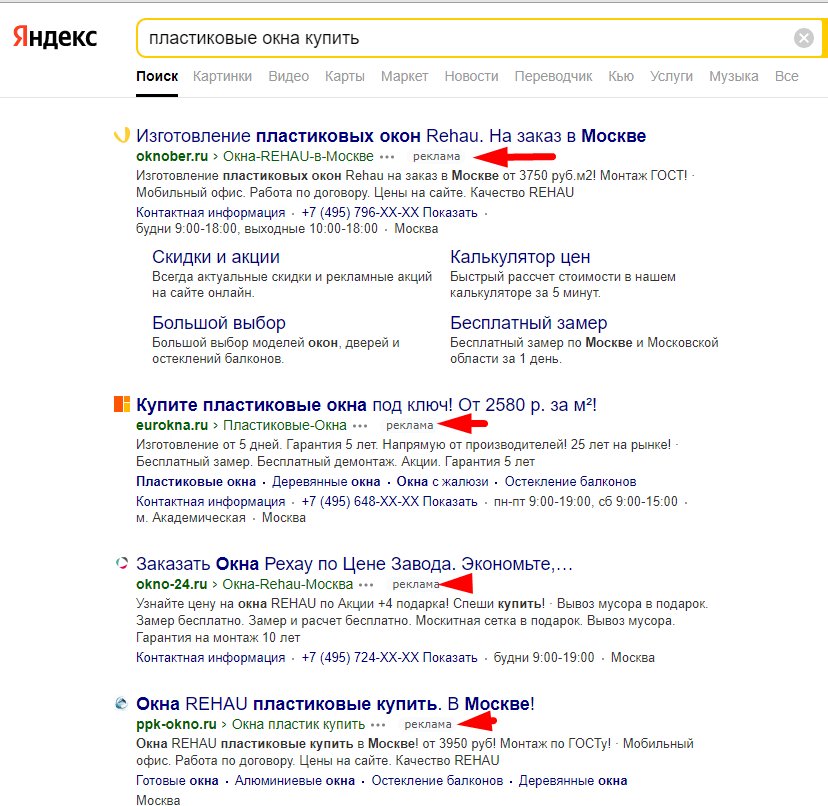
Task: Click the okno-24.ru round favicon
Action: (x=122, y=563)
